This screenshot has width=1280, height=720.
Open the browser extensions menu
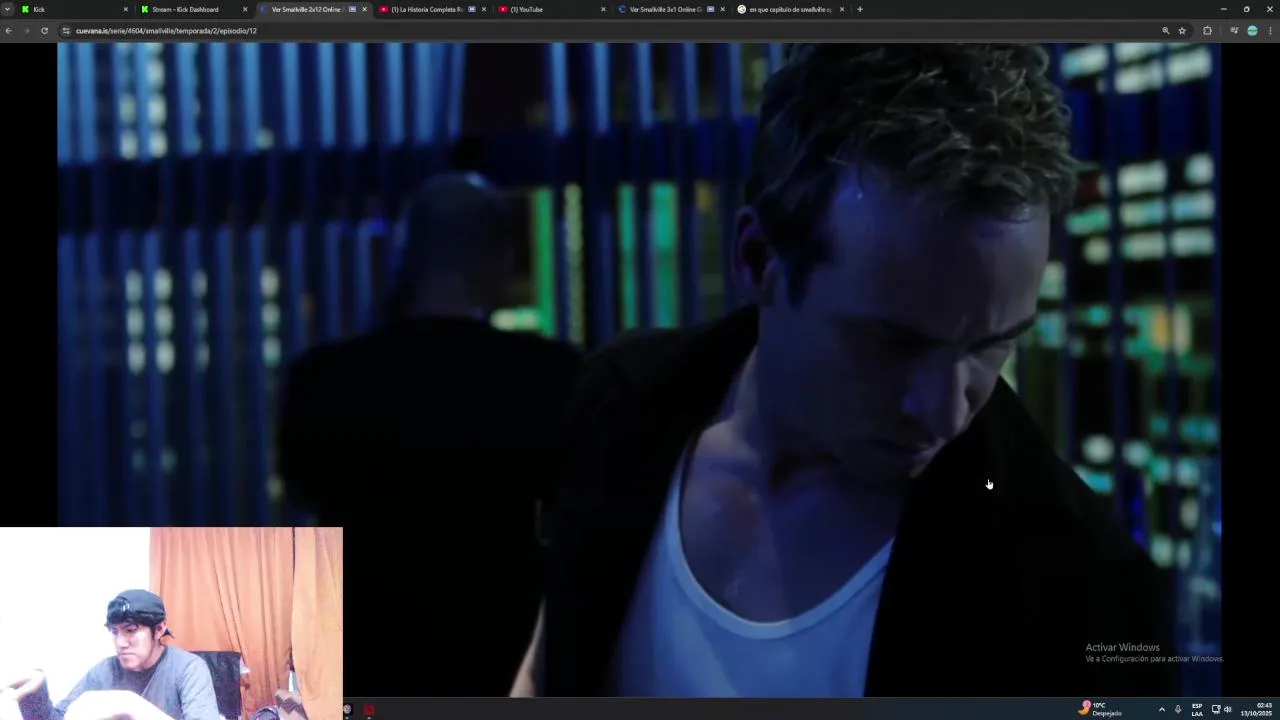tap(1207, 31)
